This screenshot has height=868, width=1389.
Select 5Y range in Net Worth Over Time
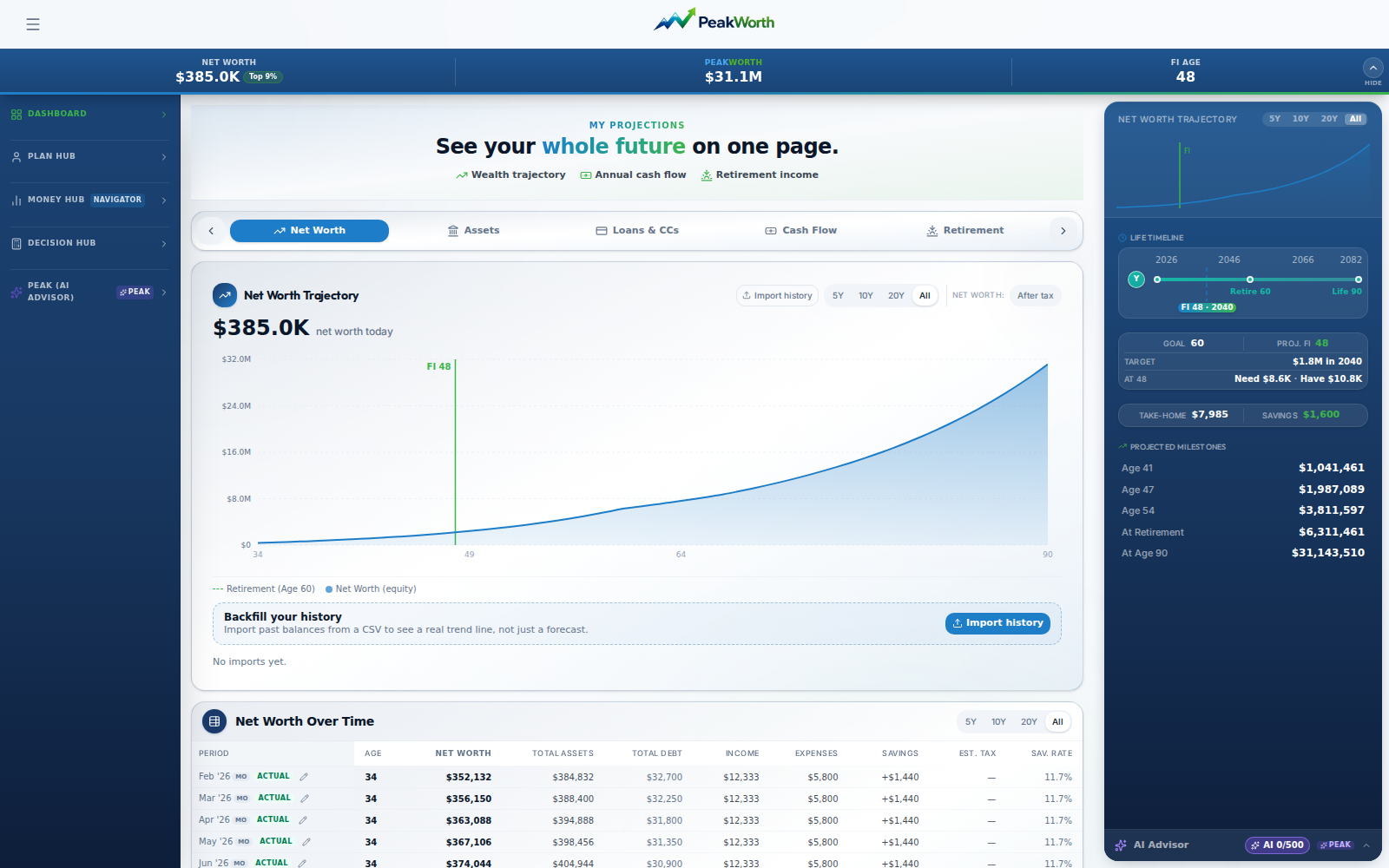coord(971,722)
